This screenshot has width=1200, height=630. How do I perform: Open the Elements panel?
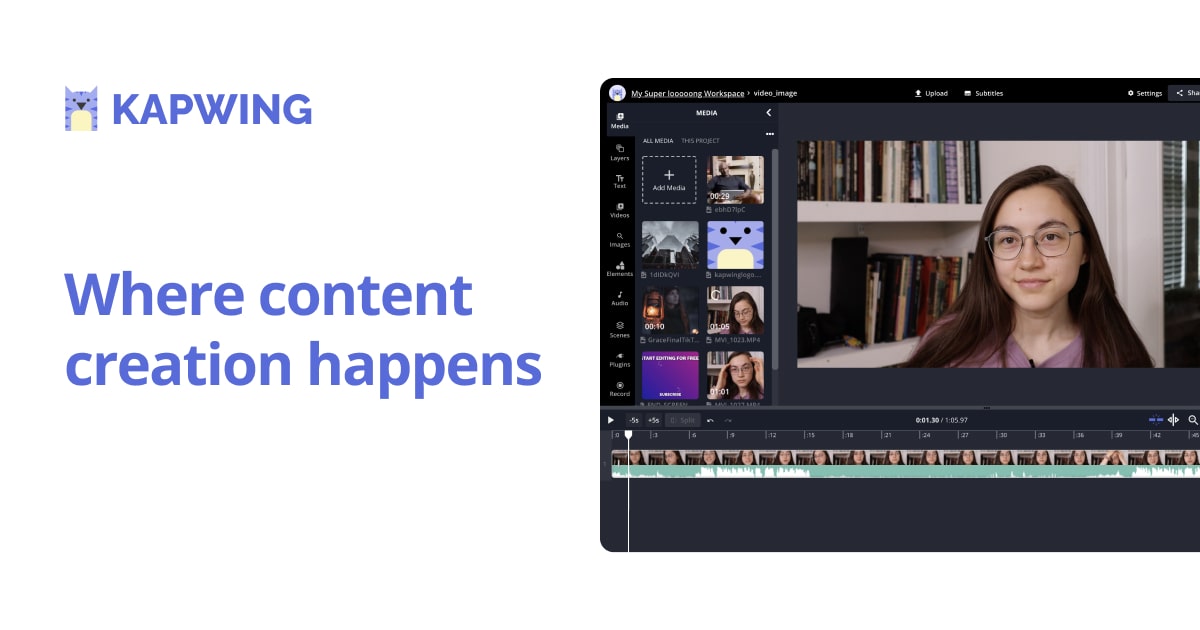[620, 268]
